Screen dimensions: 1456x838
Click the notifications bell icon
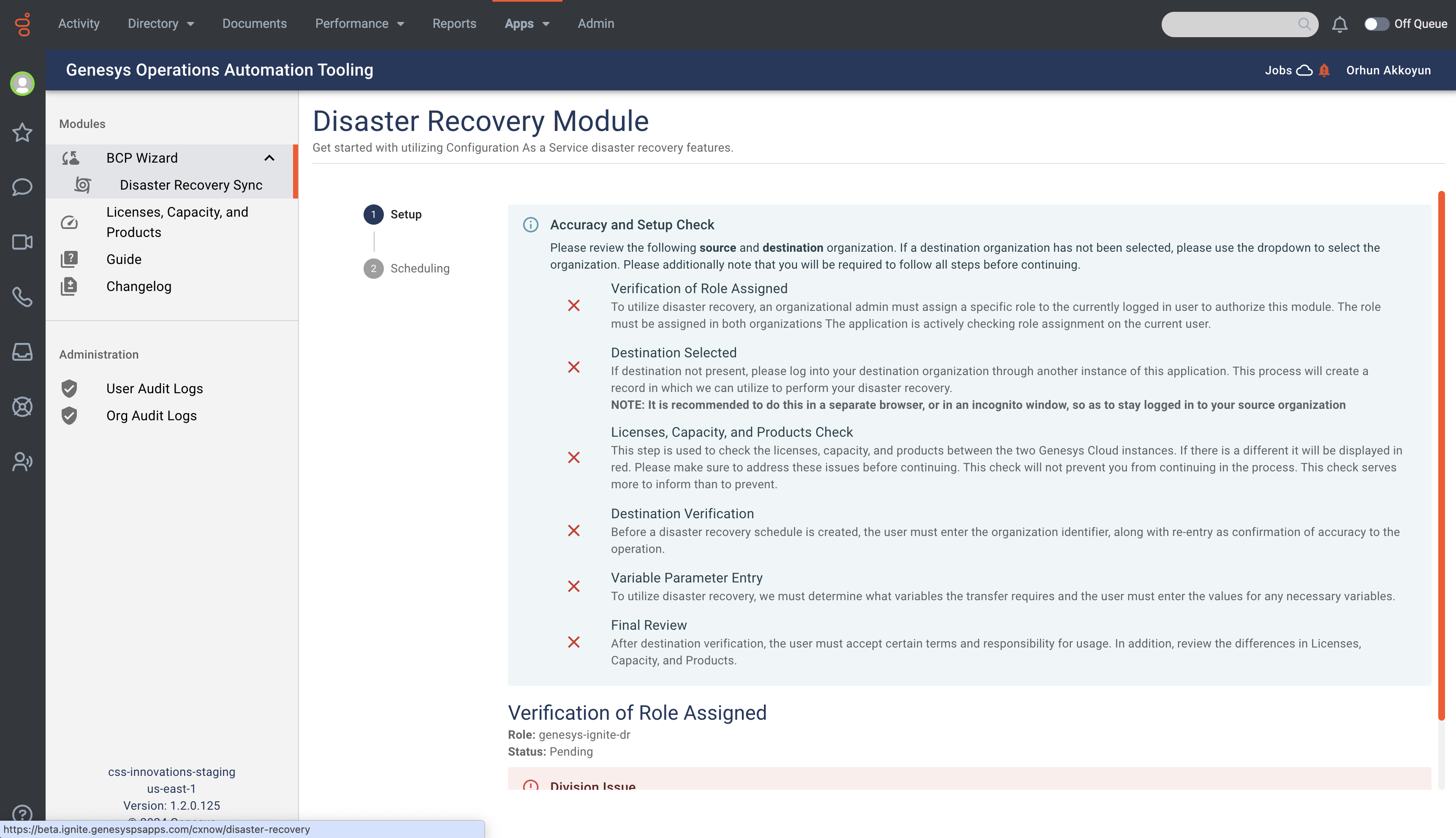[1339, 24]
